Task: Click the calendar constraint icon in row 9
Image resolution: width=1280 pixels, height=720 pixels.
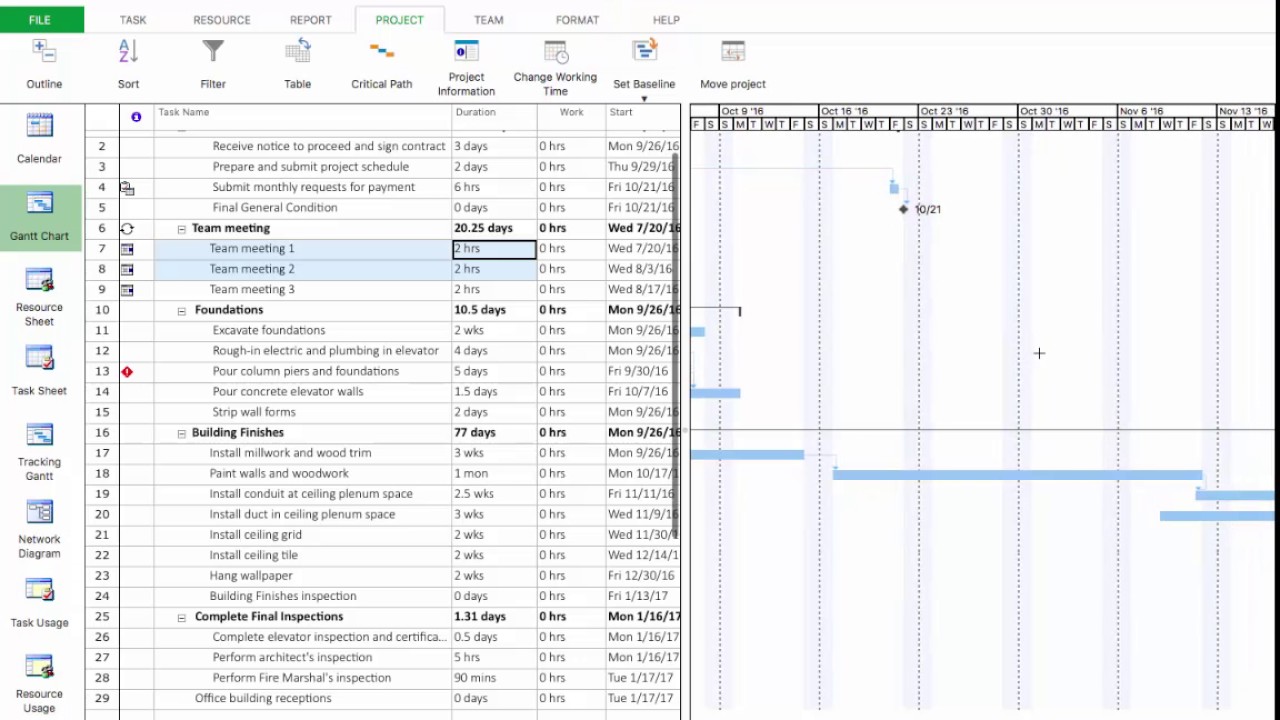Action: pyautogui.click(x=127, y=290)
